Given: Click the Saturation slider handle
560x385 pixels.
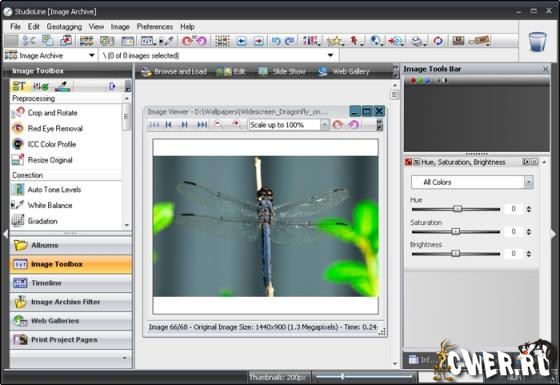Looking at the screenshot, I should (455, 231).
